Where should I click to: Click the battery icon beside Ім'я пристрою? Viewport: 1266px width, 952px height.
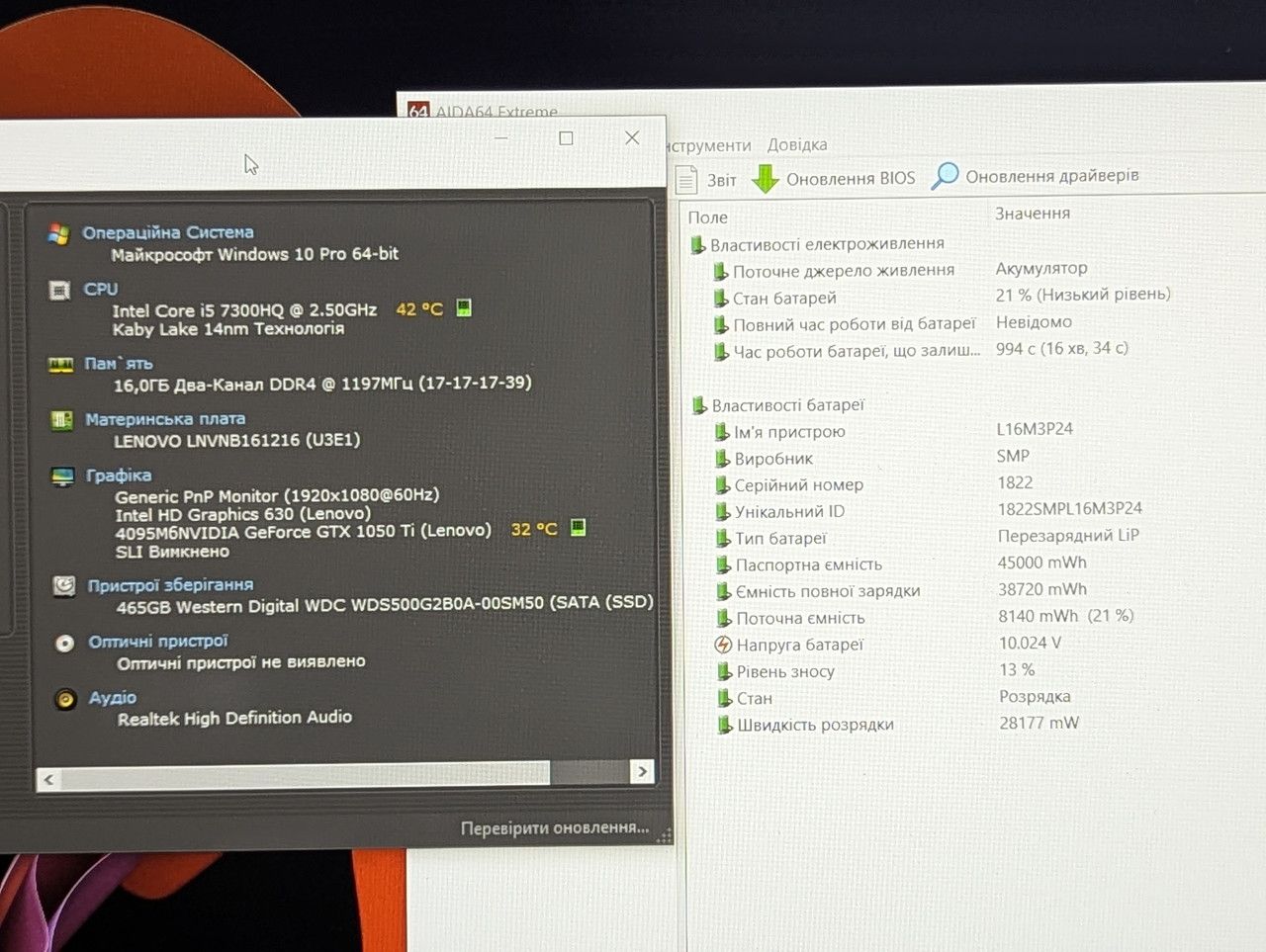723,432
